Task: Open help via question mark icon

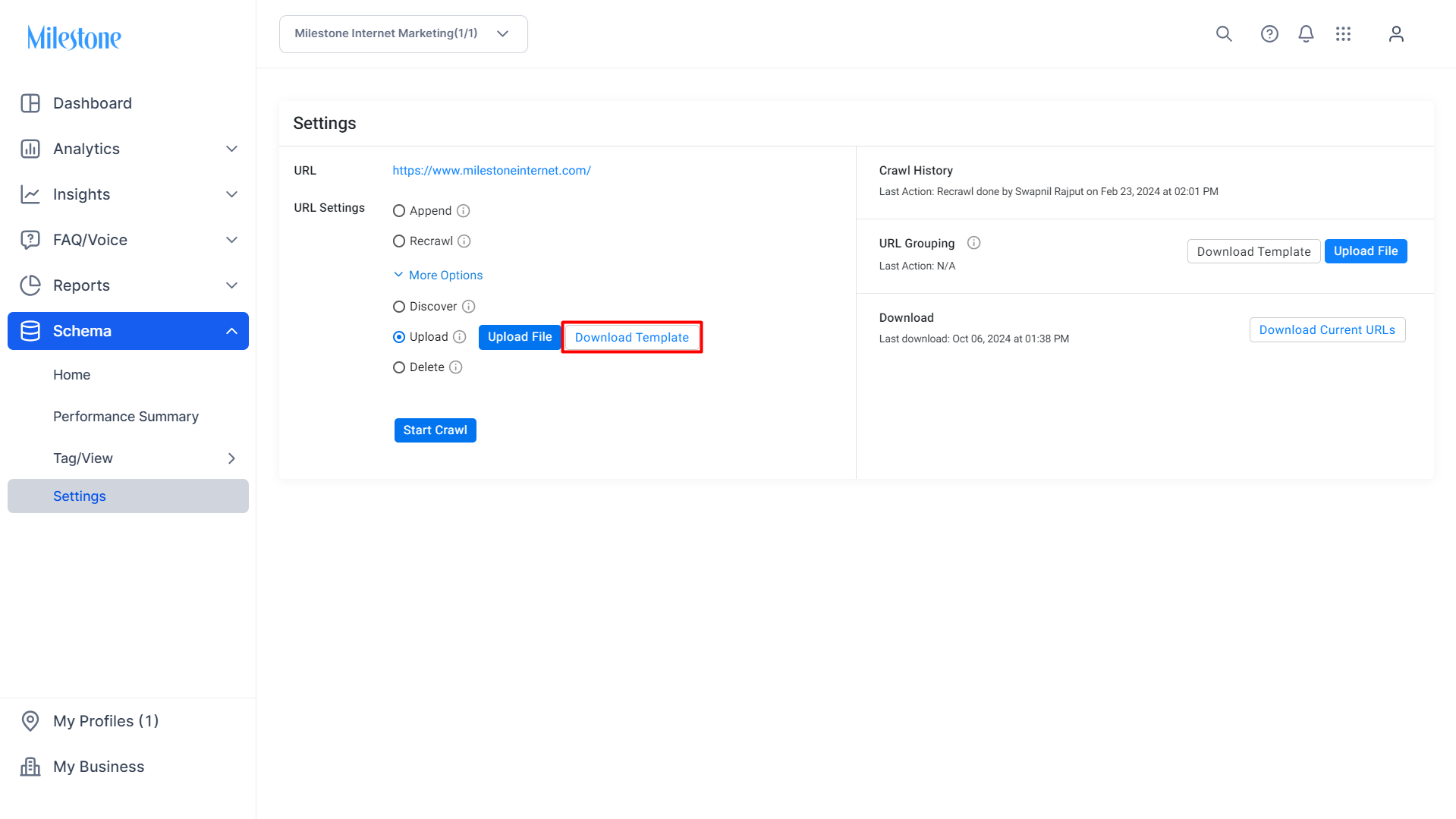Action: pos(1269,33)
